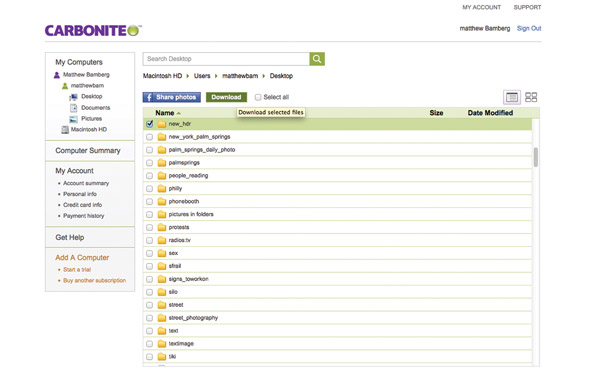
Task: Click the Sign Out link
Action: 529,28
